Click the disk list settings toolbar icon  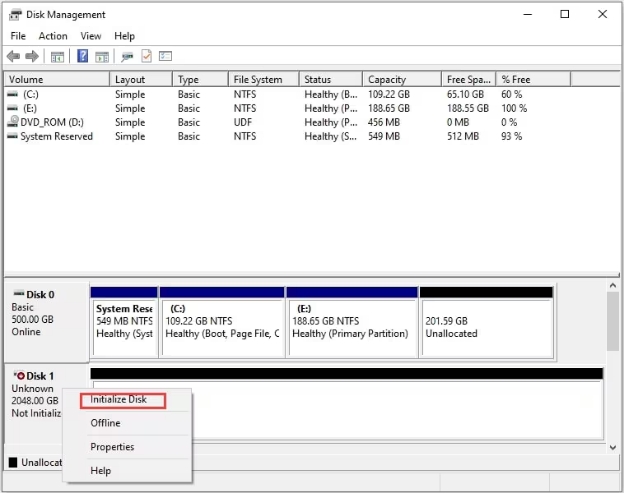165,56
